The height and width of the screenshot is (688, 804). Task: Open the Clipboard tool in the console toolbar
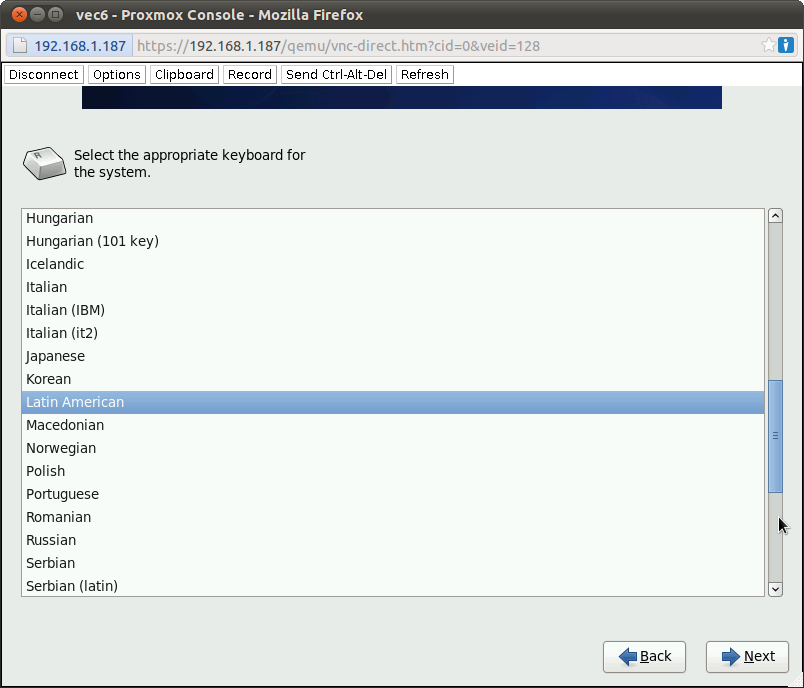point(184,74)
